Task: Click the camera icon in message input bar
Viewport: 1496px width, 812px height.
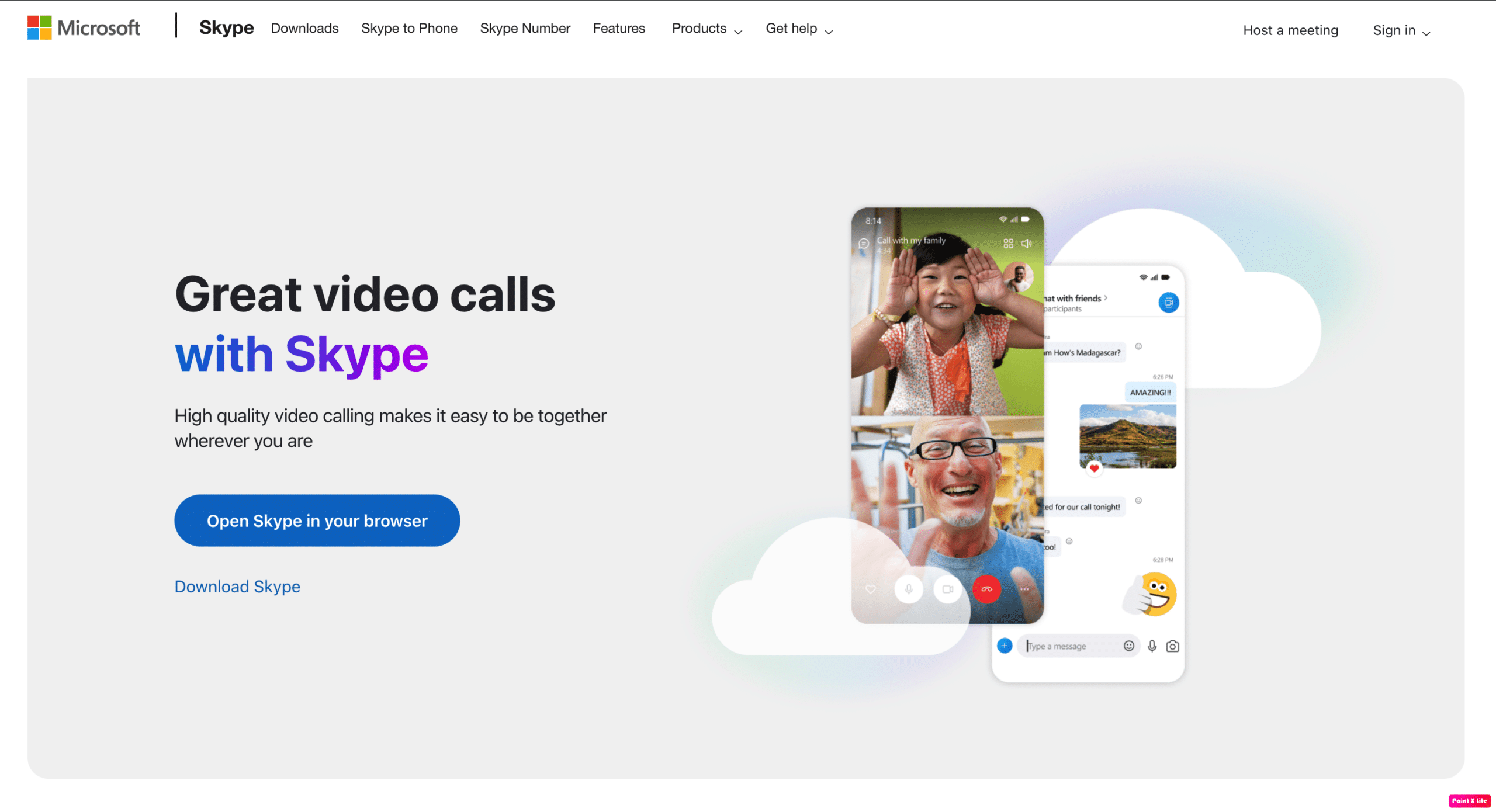Action: 1172,645
